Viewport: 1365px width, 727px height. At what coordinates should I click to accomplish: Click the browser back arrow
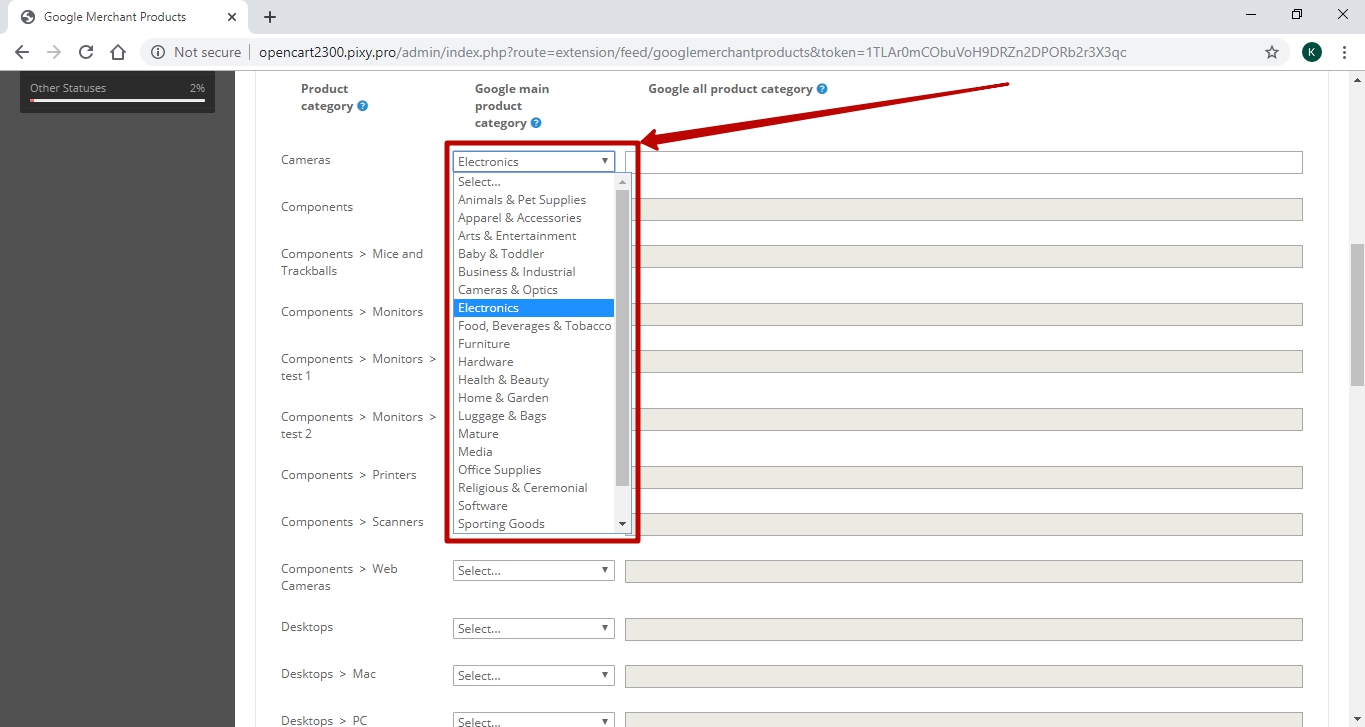pos(22,52)
